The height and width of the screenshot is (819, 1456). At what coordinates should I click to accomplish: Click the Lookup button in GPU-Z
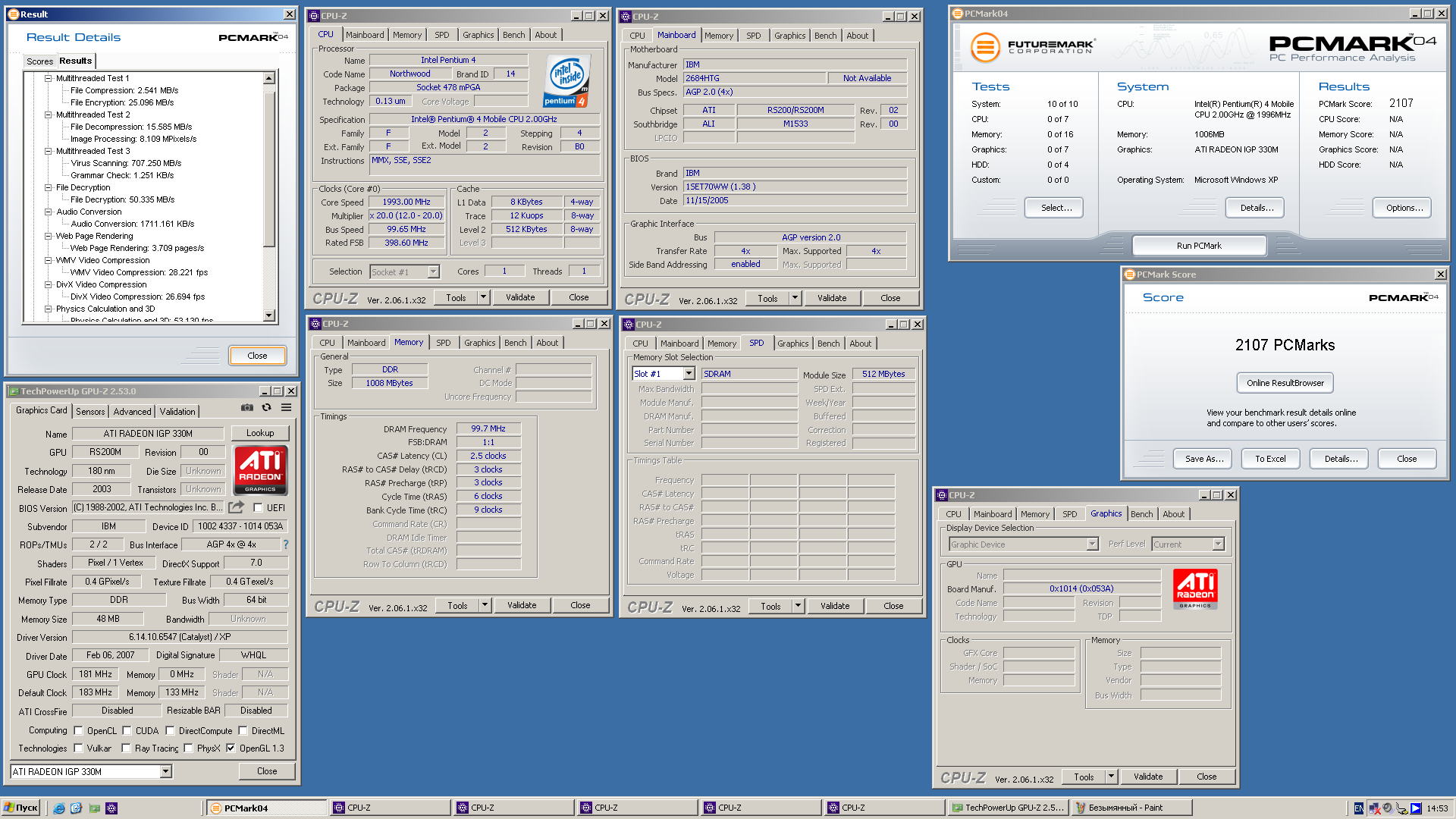(x=260, y=433)
